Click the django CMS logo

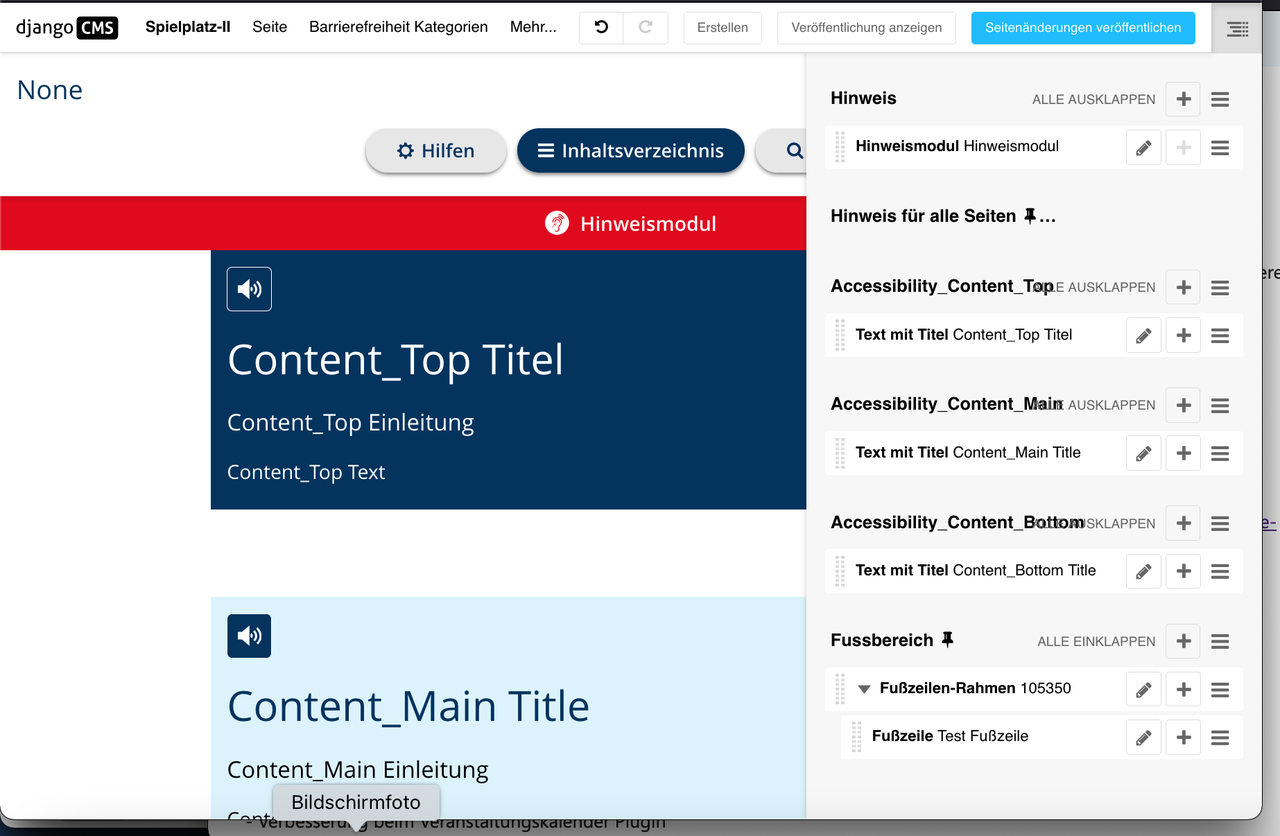(x=66, y=27)
